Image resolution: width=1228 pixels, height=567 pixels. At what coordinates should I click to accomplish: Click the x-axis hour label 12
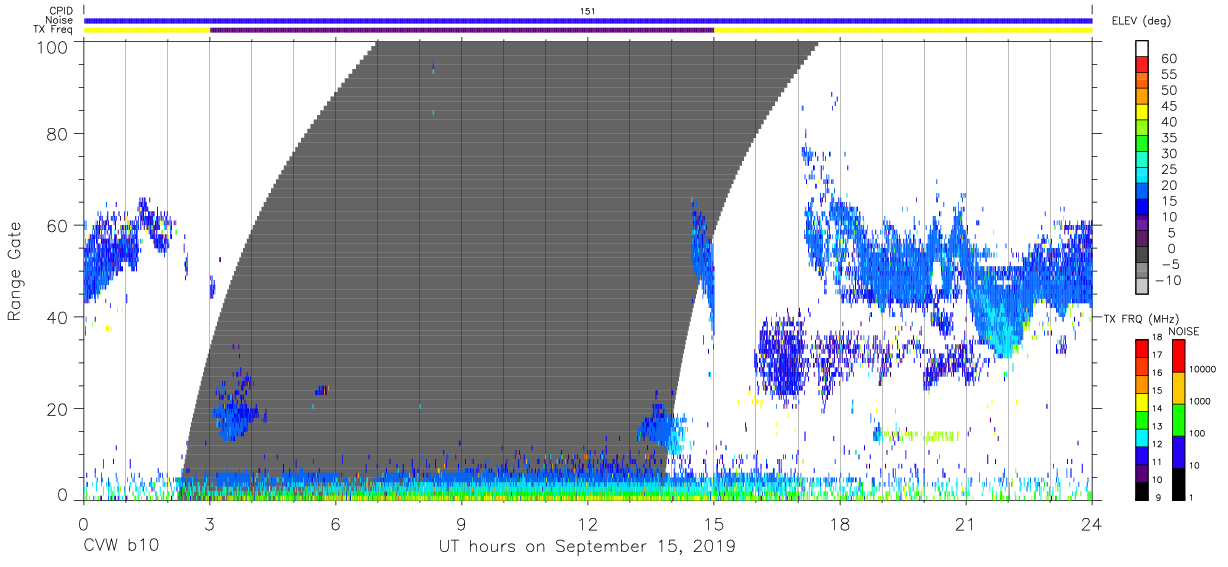[587, 525]
